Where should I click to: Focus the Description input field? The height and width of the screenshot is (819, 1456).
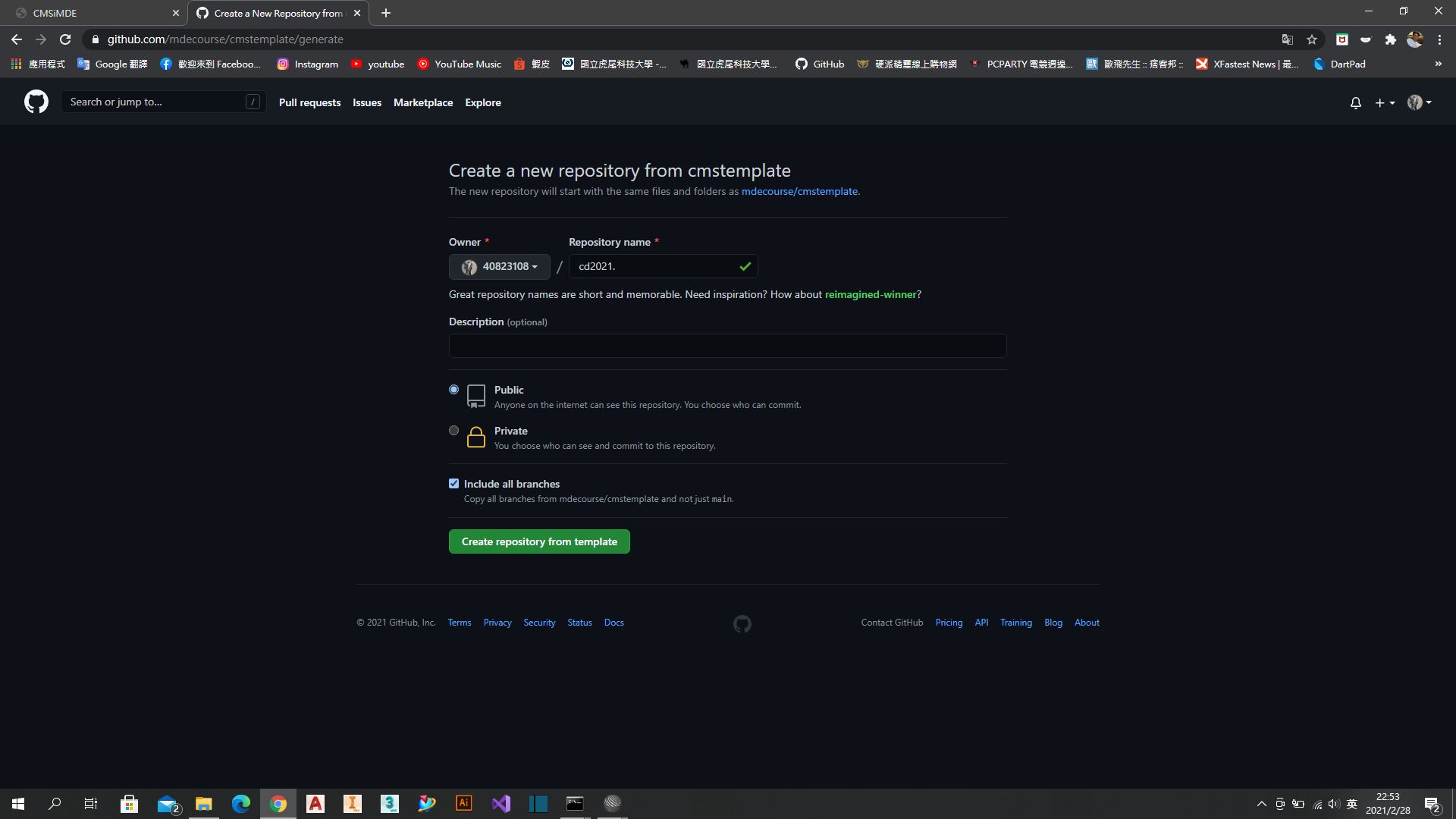[x=727, y=346]
